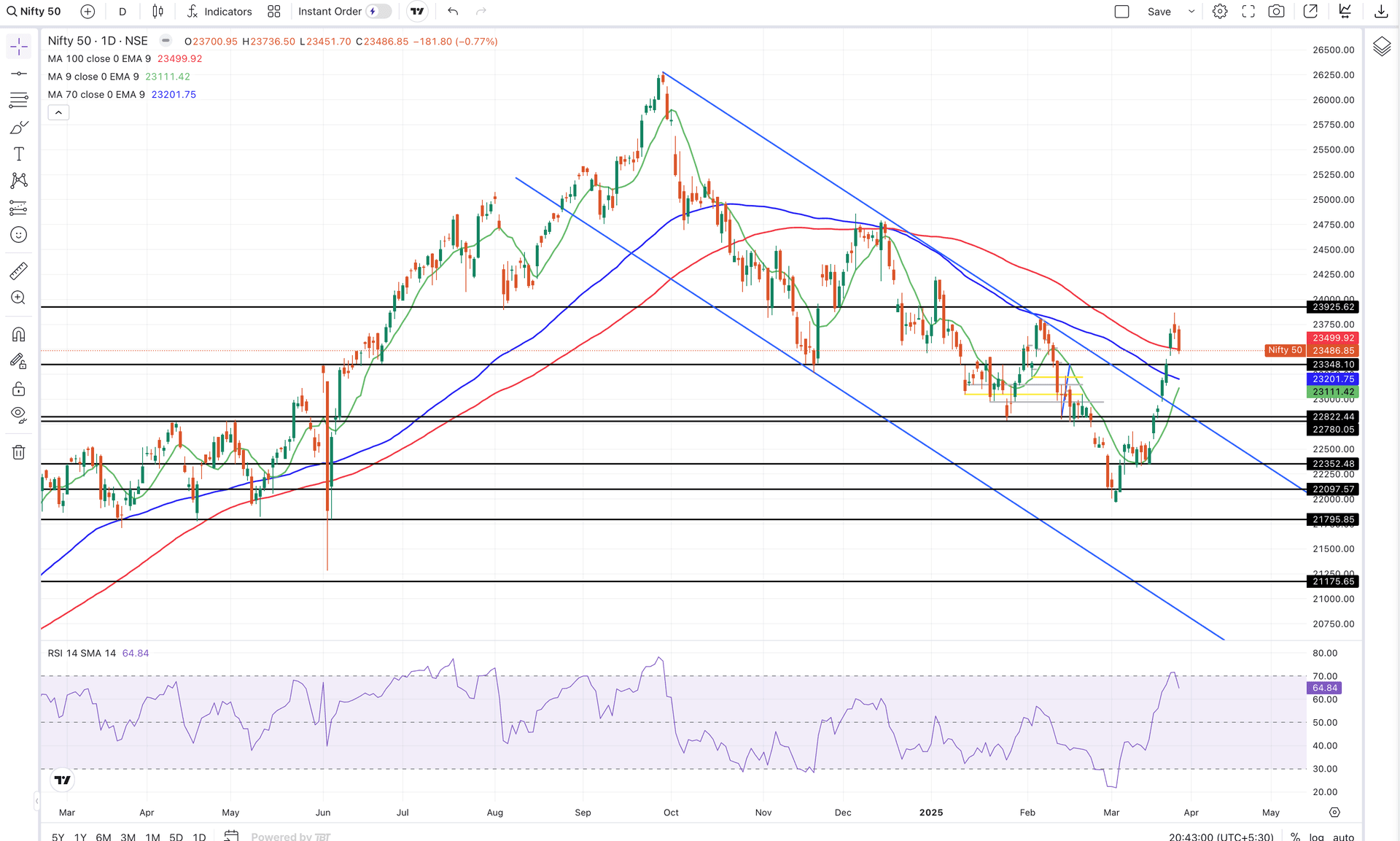Toggle magnet mode

(19, 335)
